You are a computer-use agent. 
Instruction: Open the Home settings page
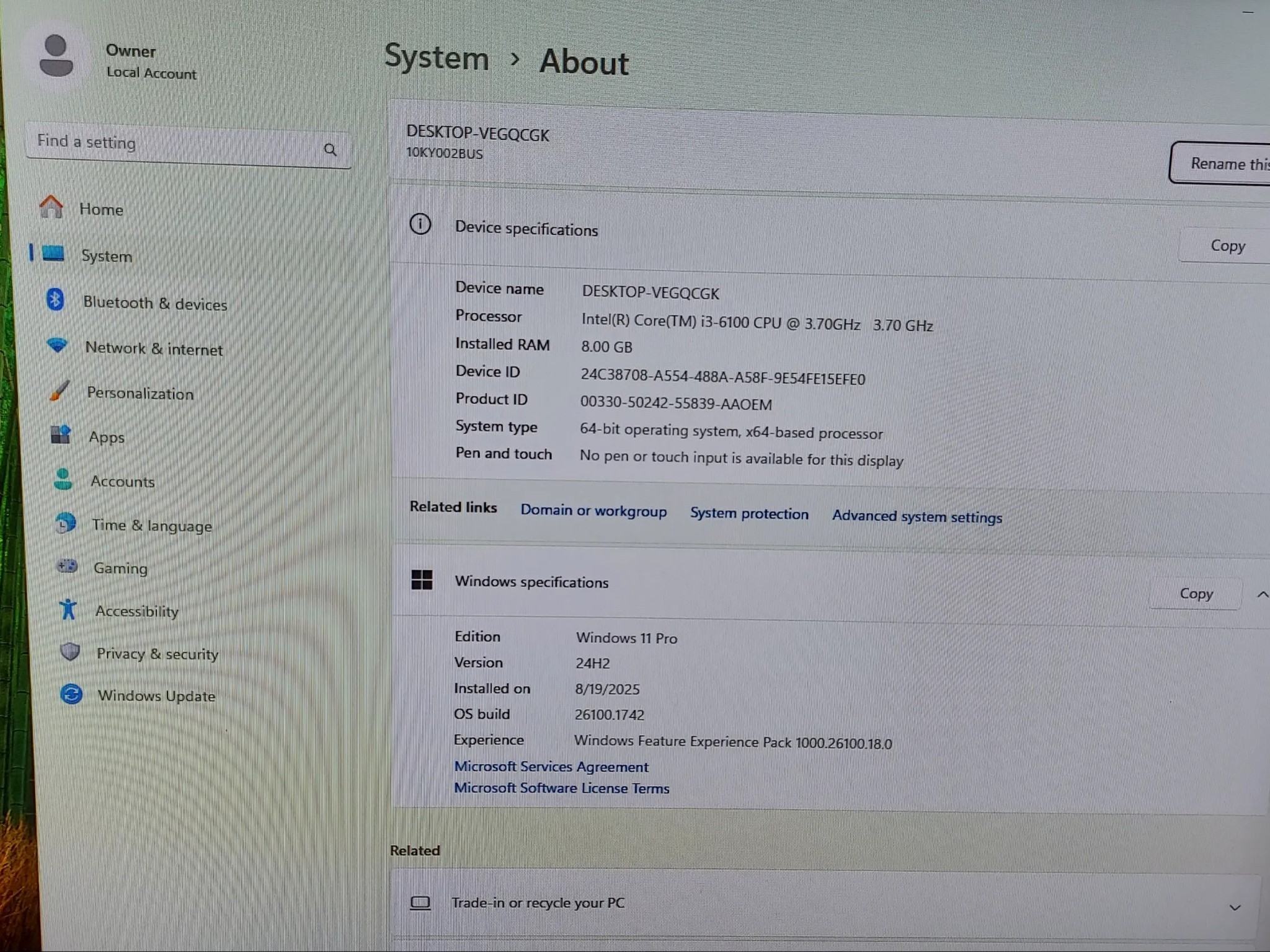(x=101, y=209)
